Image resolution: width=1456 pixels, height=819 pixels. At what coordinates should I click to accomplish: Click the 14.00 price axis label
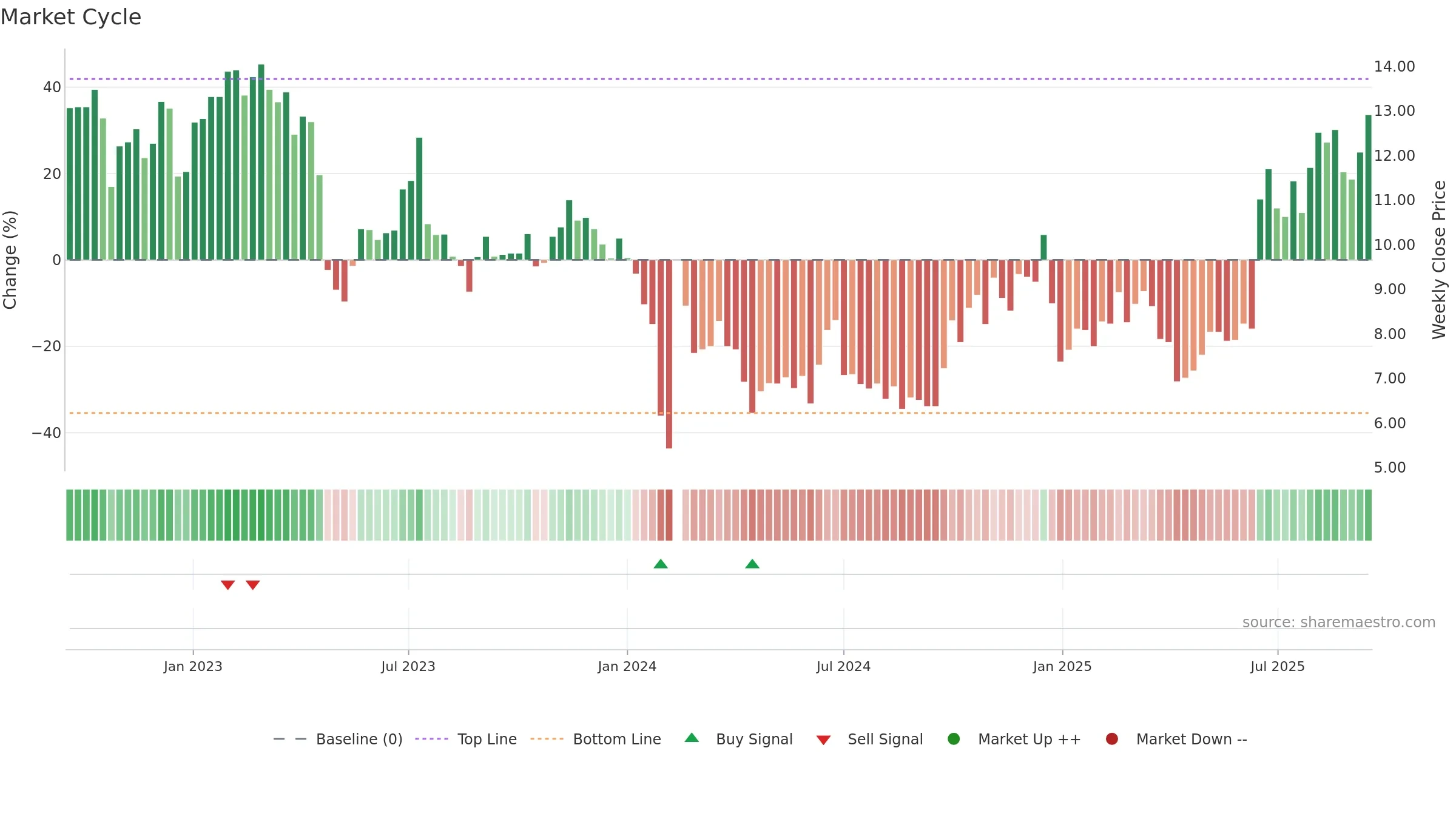[x=1394, y=67]
